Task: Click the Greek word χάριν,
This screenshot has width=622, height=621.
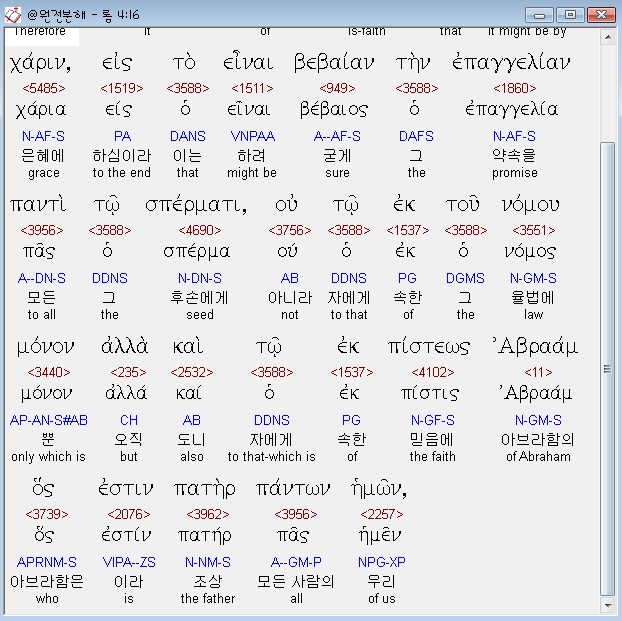Action: [40, 63]
